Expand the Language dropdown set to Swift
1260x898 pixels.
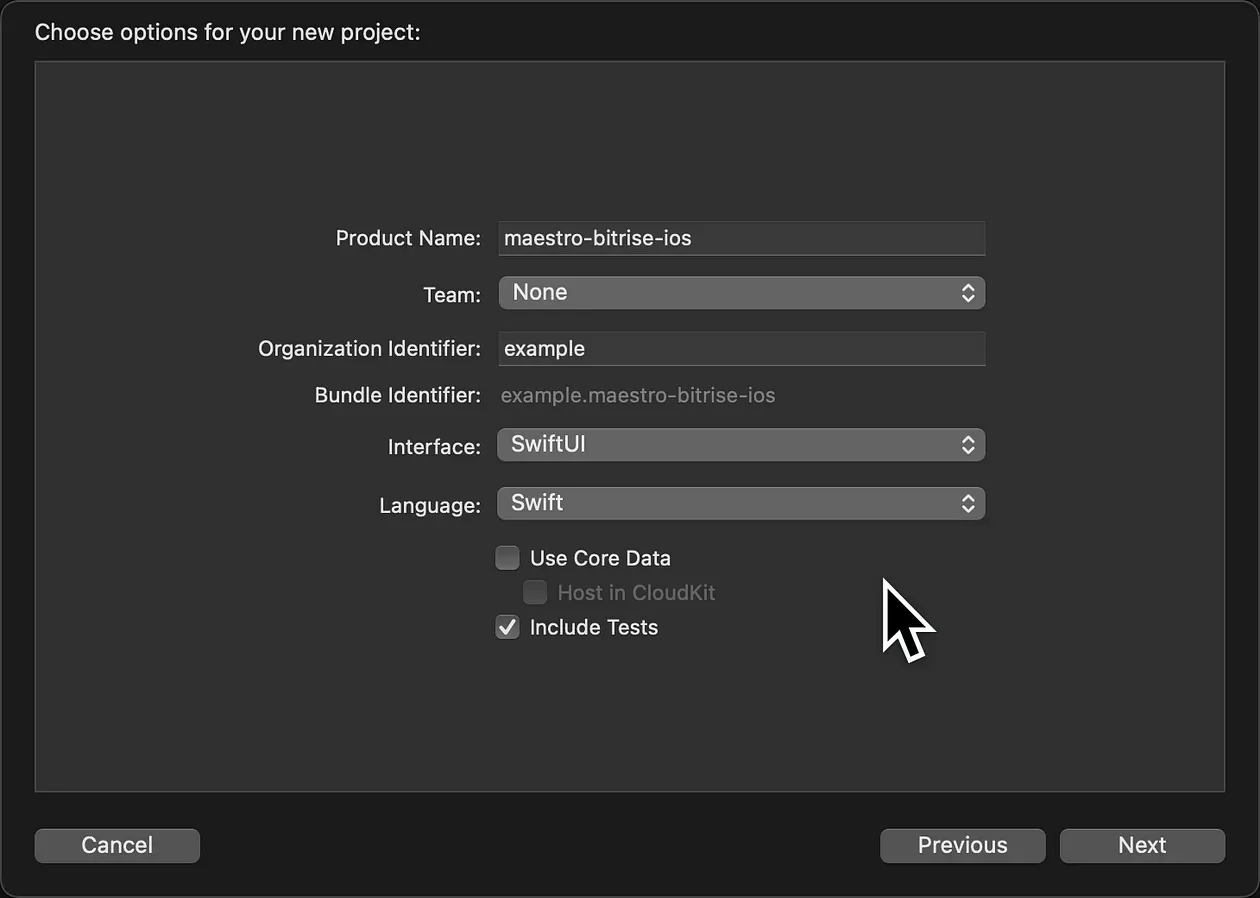tap(740, 504)
